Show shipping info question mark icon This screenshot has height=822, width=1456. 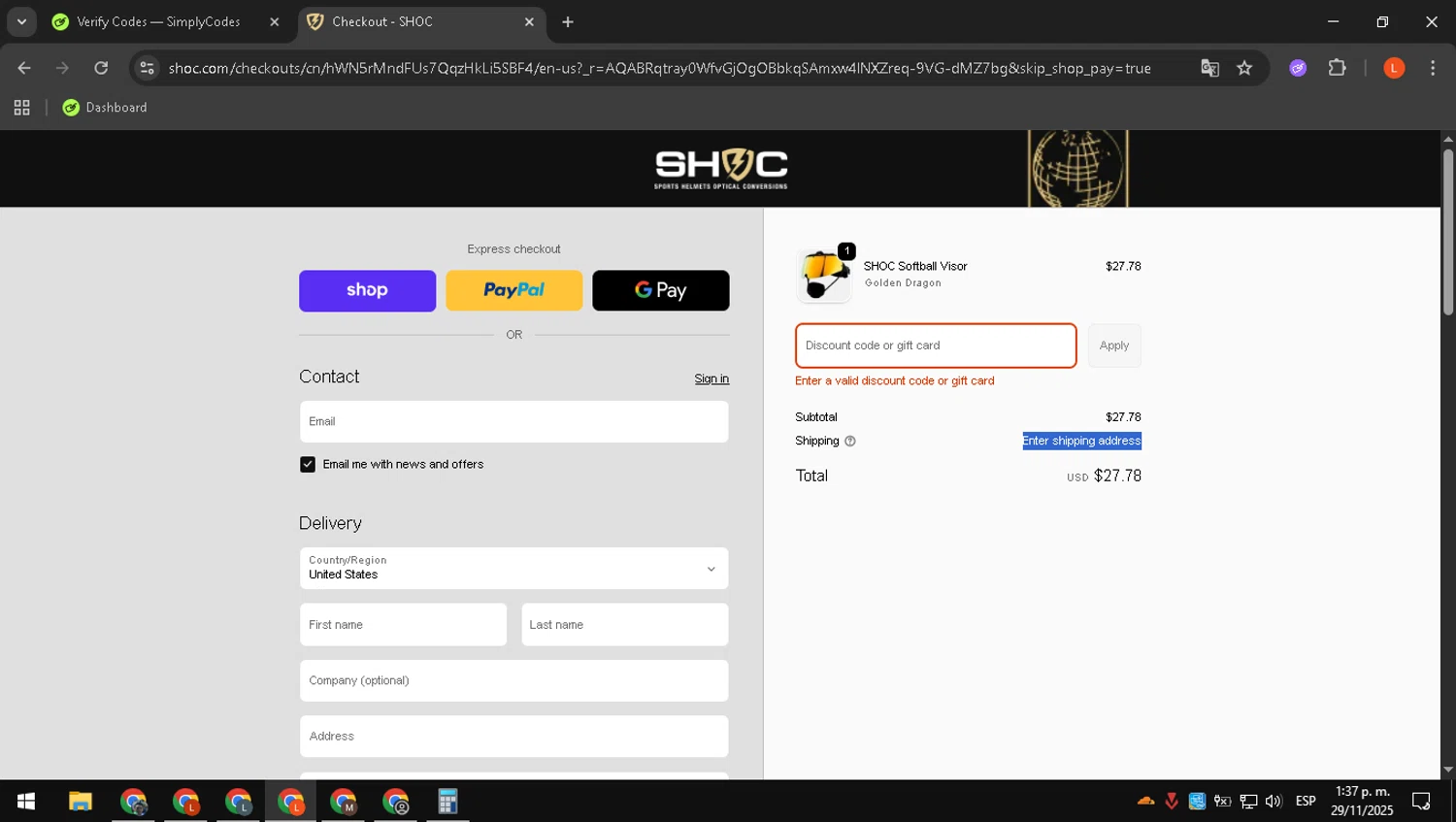click(x=850, y=441)
